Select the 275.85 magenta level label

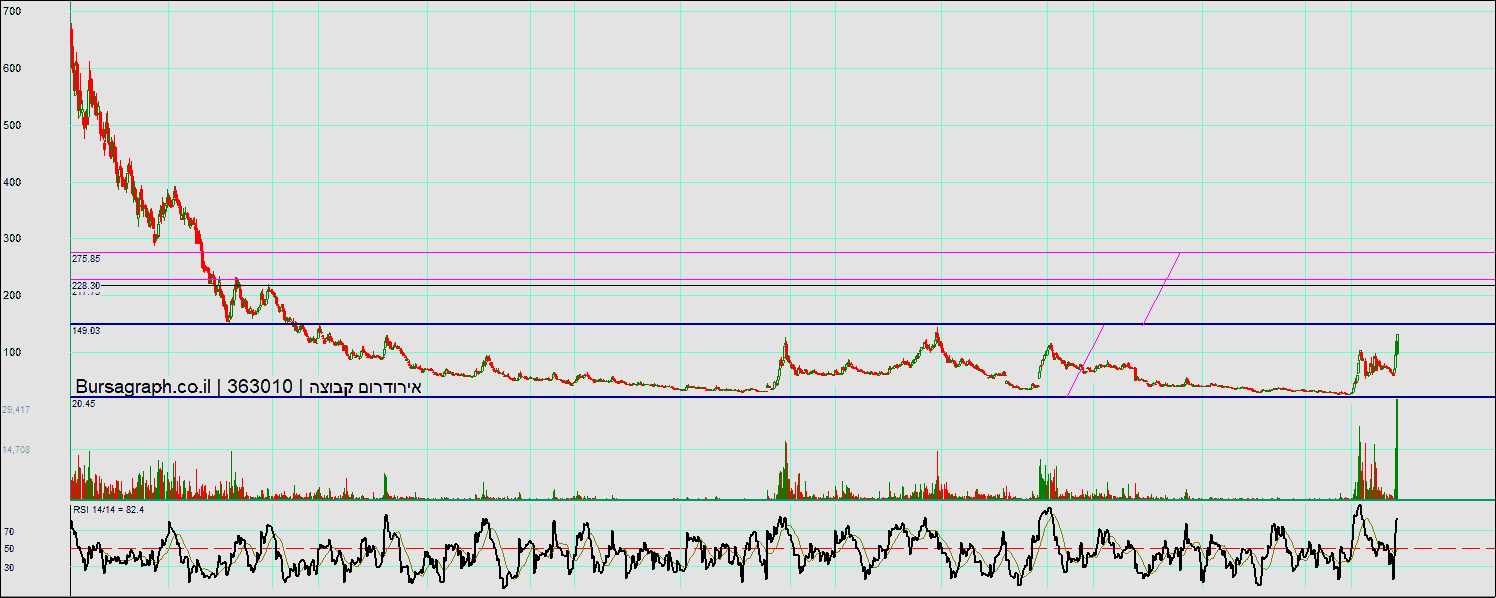86,258
